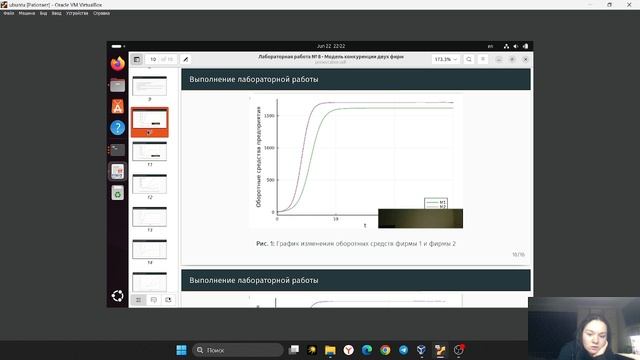Click the search magnifier icon in document viewer
The height and width of the screenshot is (360, 640).
pos(469,60)
